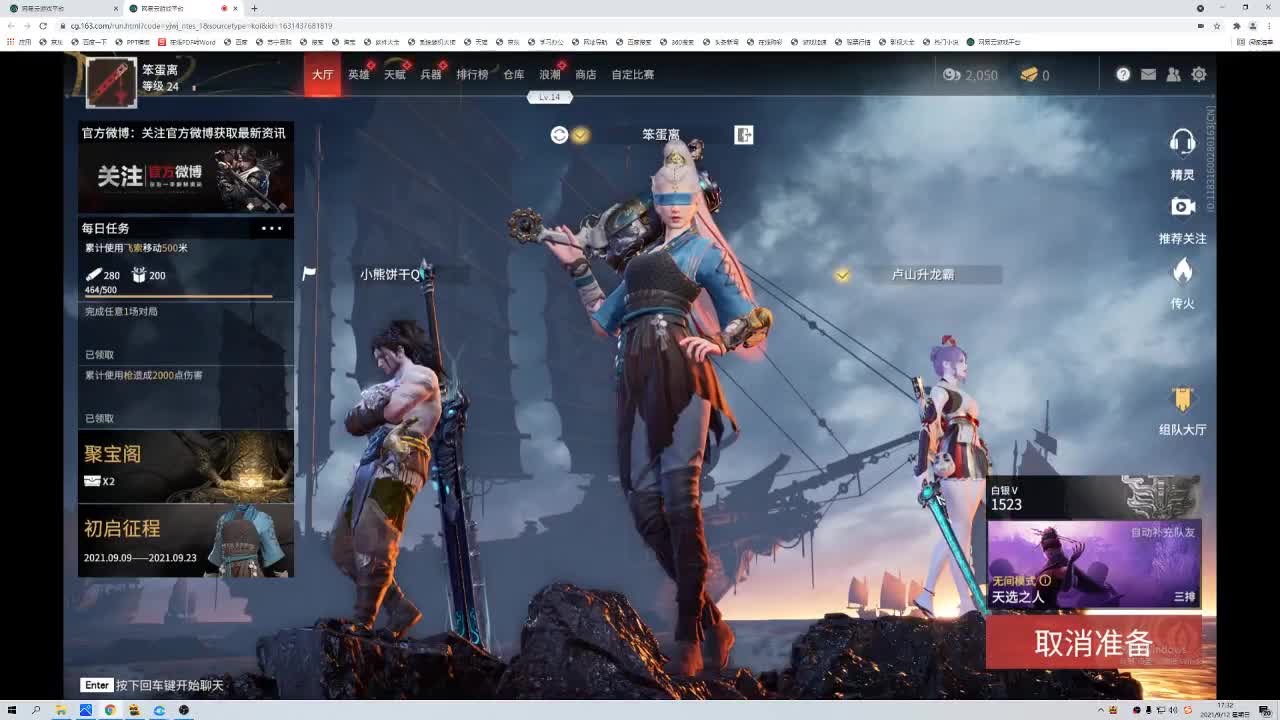Open the 百度一下 bookmark
This screenshot has width=1280, height=720.
89,42
